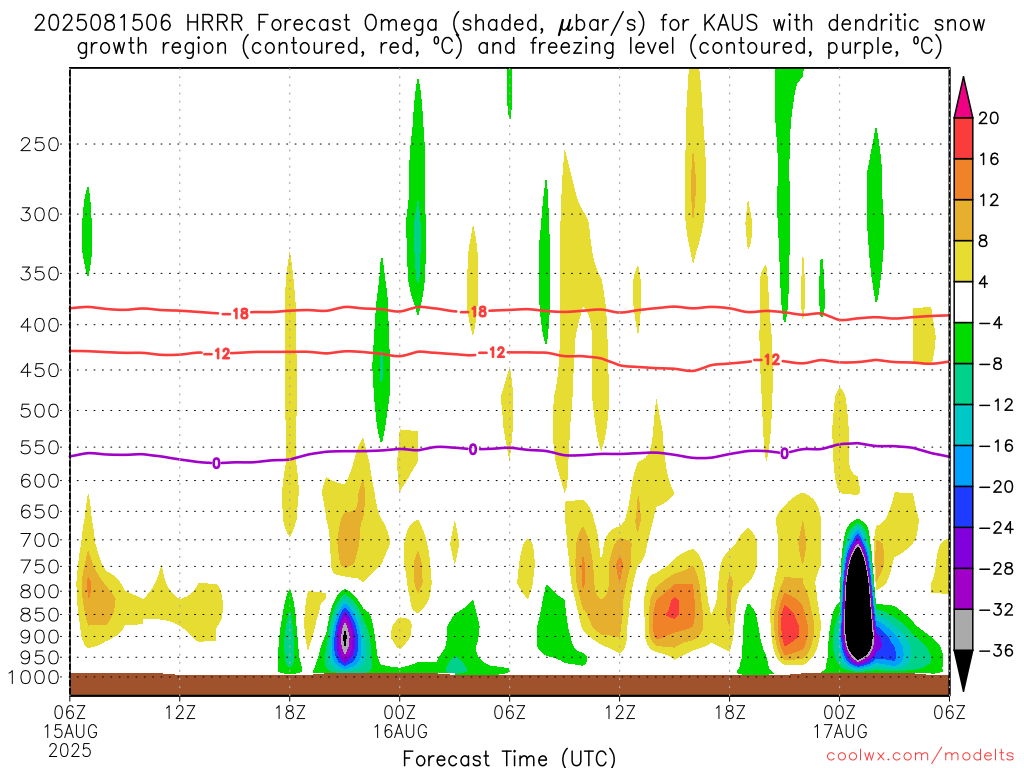Select the 300 pressure level label
1024x768 pixels.
pyautogui.click(x=40, y=214)
